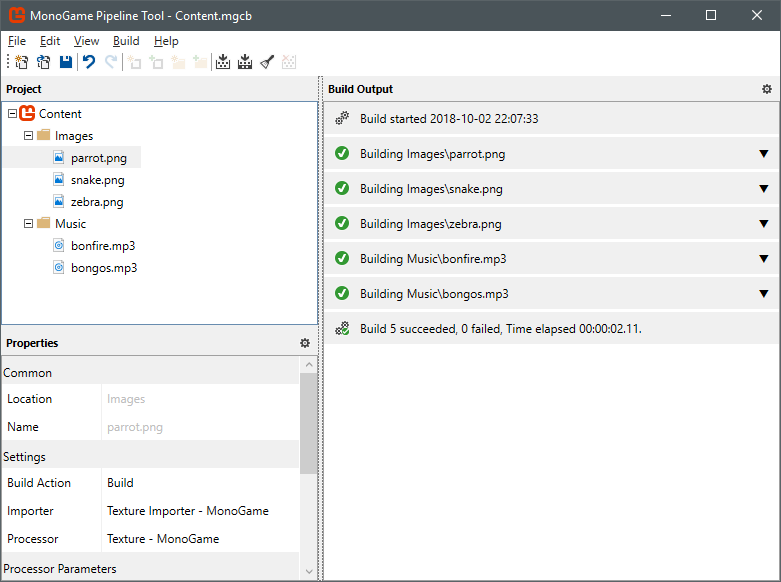Click the Open/Import project toolbar icon
The width and height of the screenshot is (781, 582).
point(44,62)
